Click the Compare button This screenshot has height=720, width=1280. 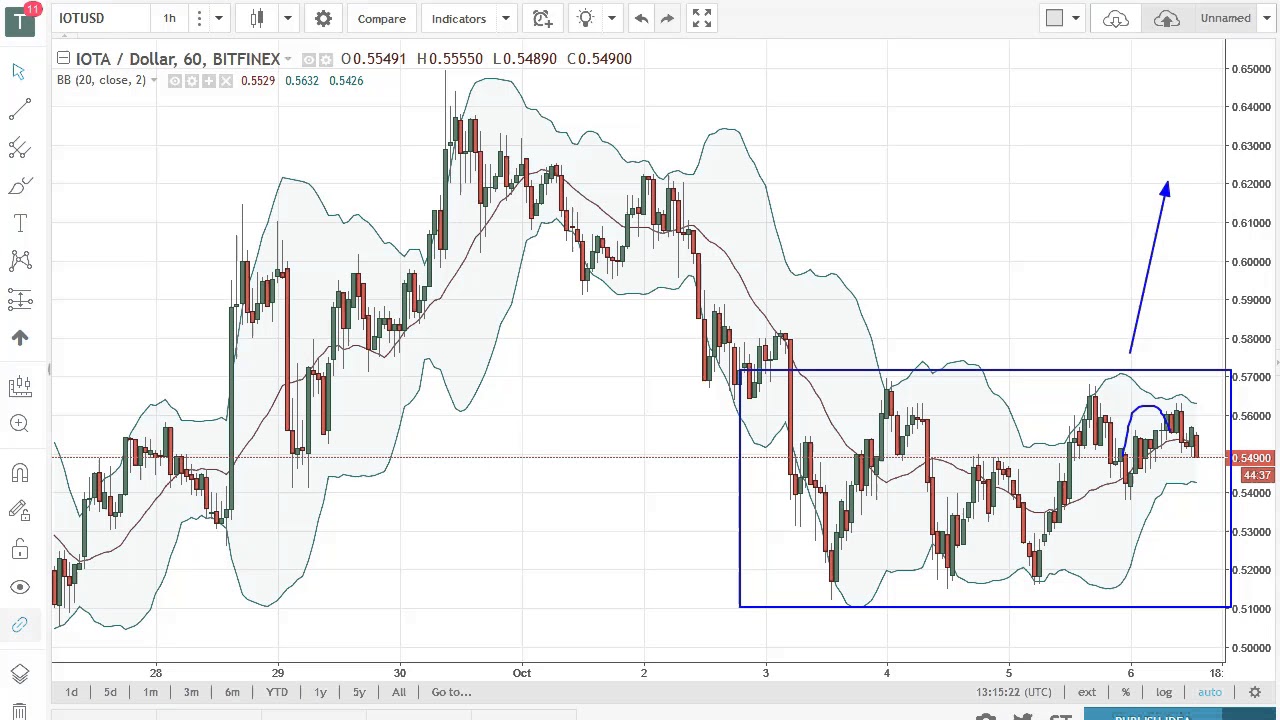[x=382, y=18]
